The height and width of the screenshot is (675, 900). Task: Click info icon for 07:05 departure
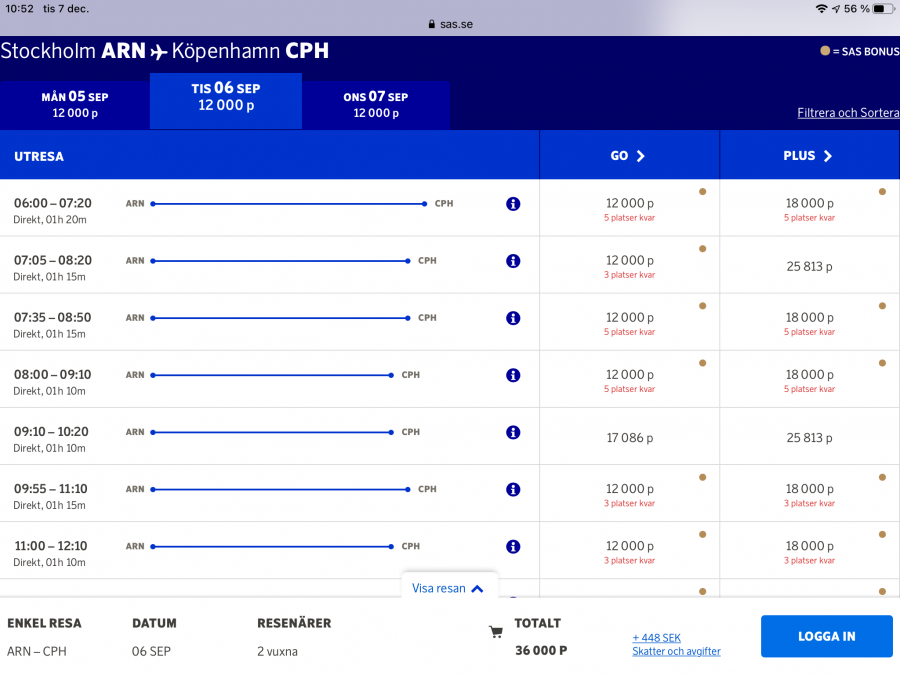513,261
